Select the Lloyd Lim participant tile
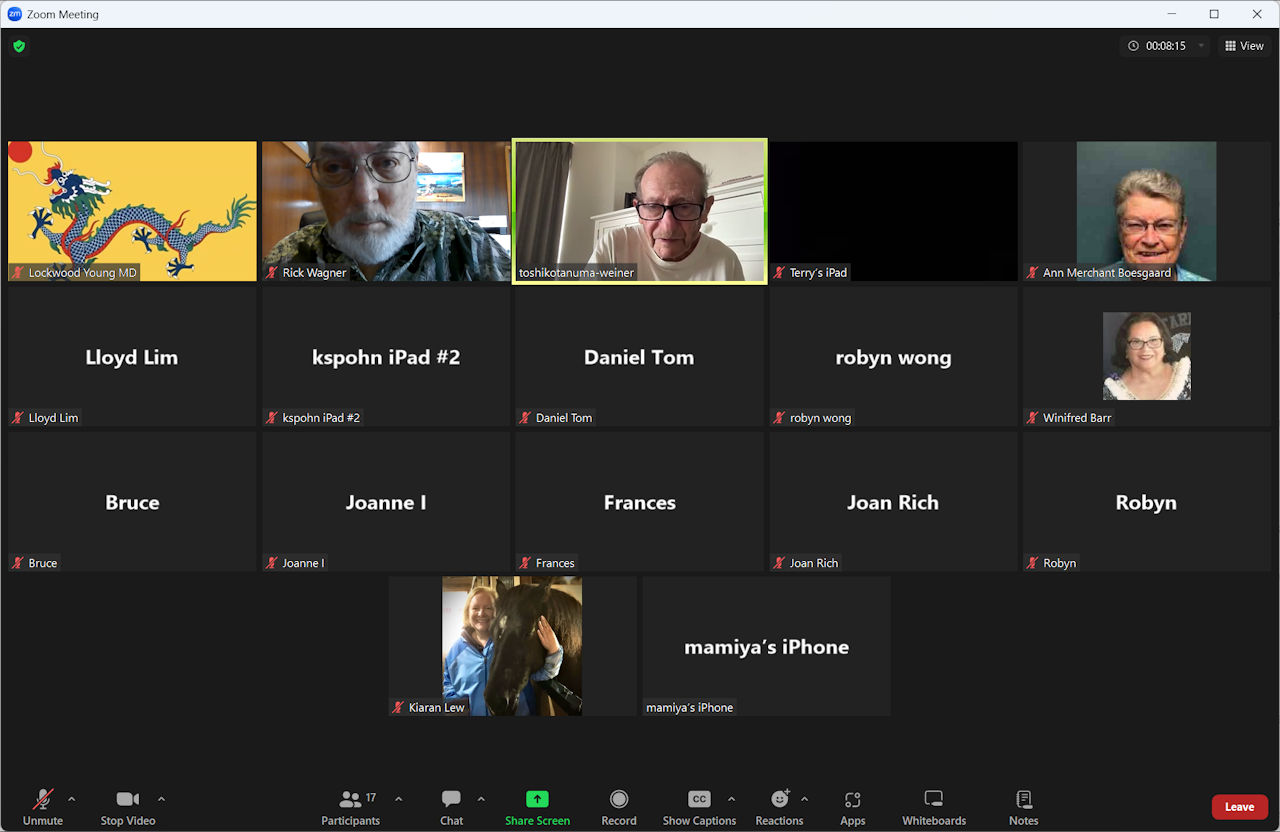This screenshot has height=832, width=1280. point(132,356)
